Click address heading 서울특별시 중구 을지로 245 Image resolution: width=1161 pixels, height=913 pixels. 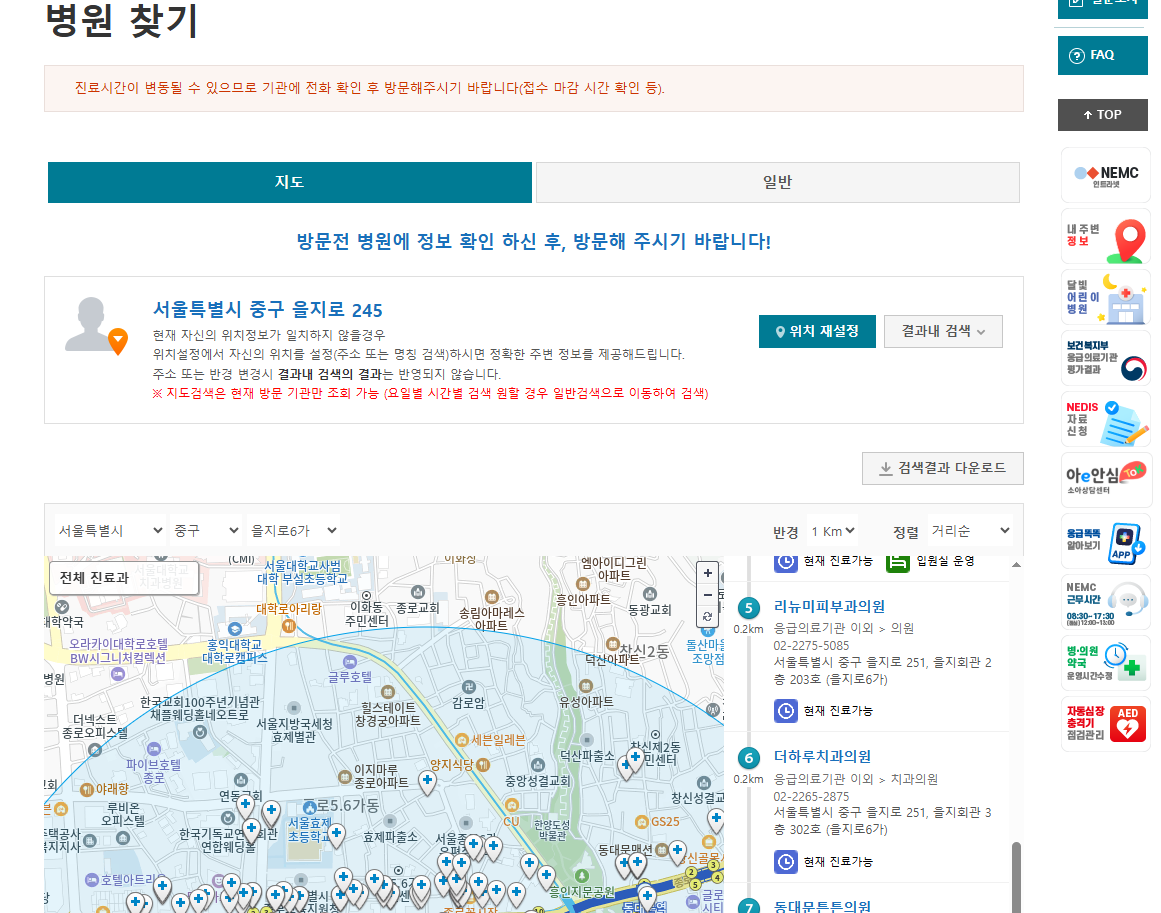click(267, 310)
